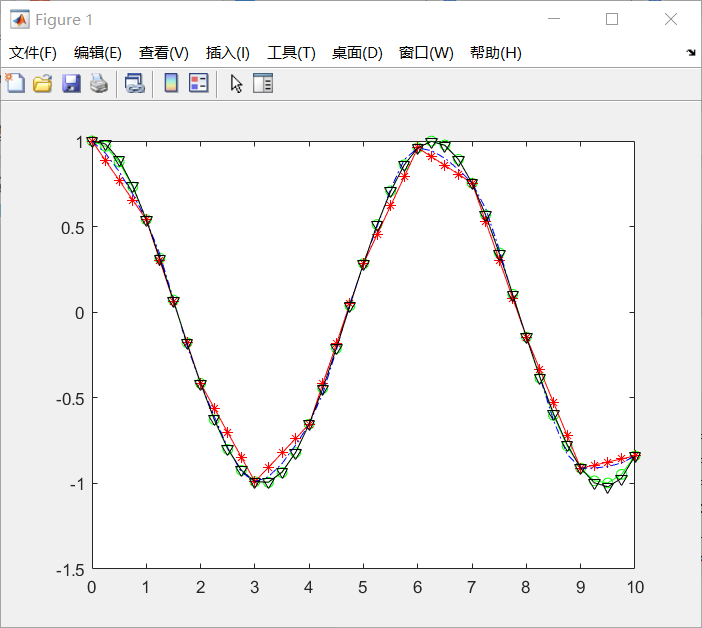The width and height of the screenshot is (702, 628).
Task: Save the figure with the floppy icon
Action: [71, 83]
